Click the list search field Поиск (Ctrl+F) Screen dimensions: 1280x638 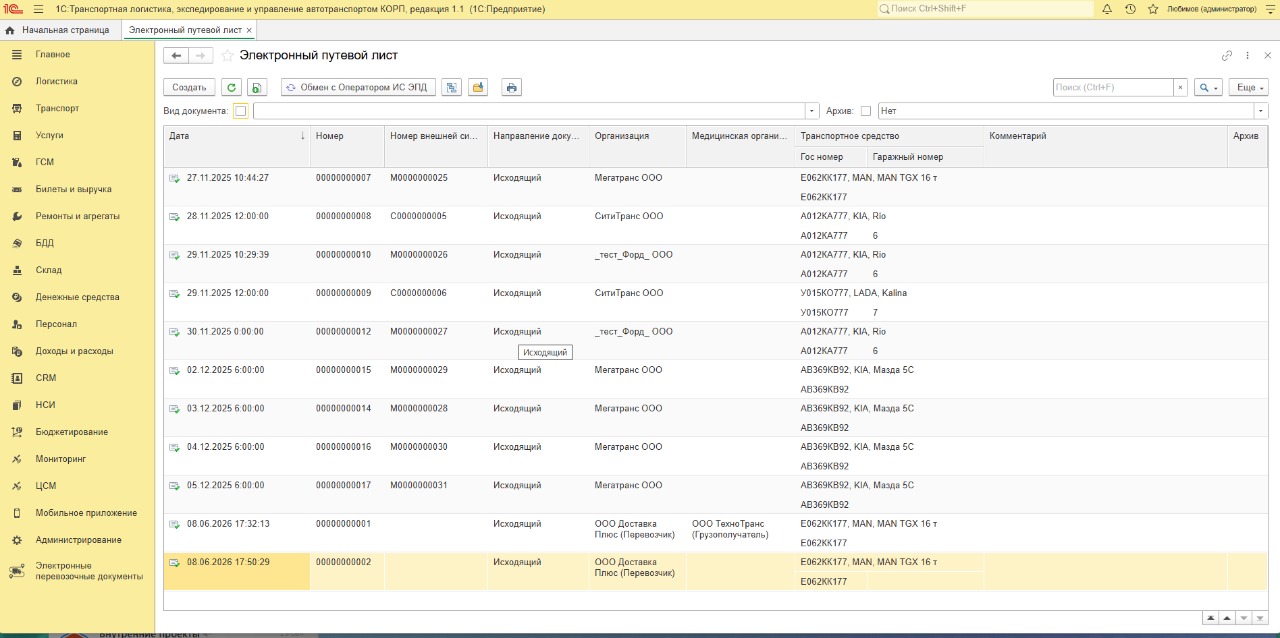point(1113,88)
